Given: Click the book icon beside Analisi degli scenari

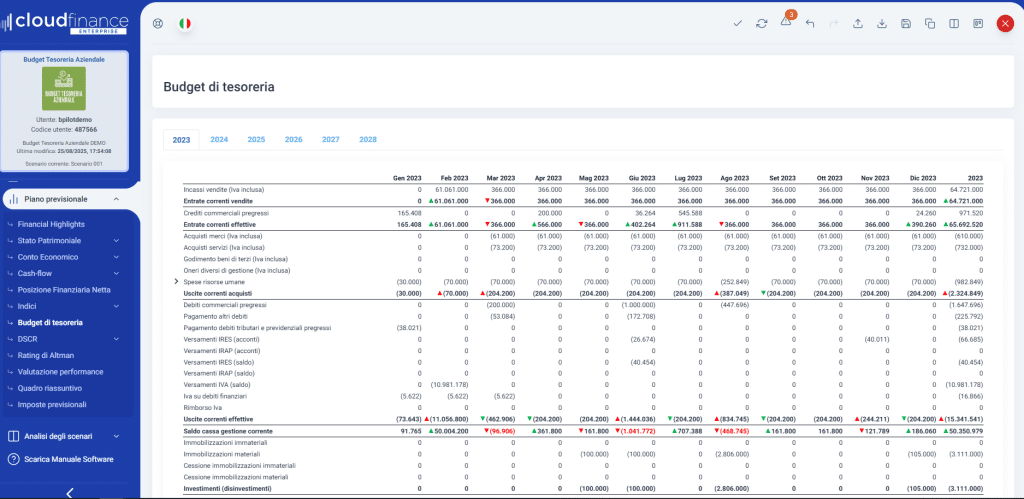Looking at the screenshot, I should coord(13,436).
